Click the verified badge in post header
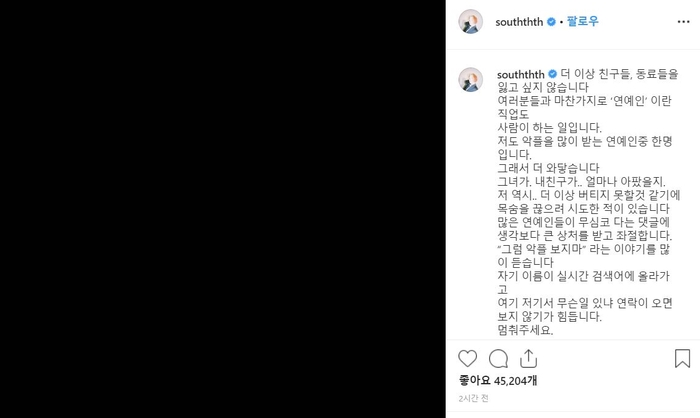This screenshot has height=418, width=700. [551, 22]
